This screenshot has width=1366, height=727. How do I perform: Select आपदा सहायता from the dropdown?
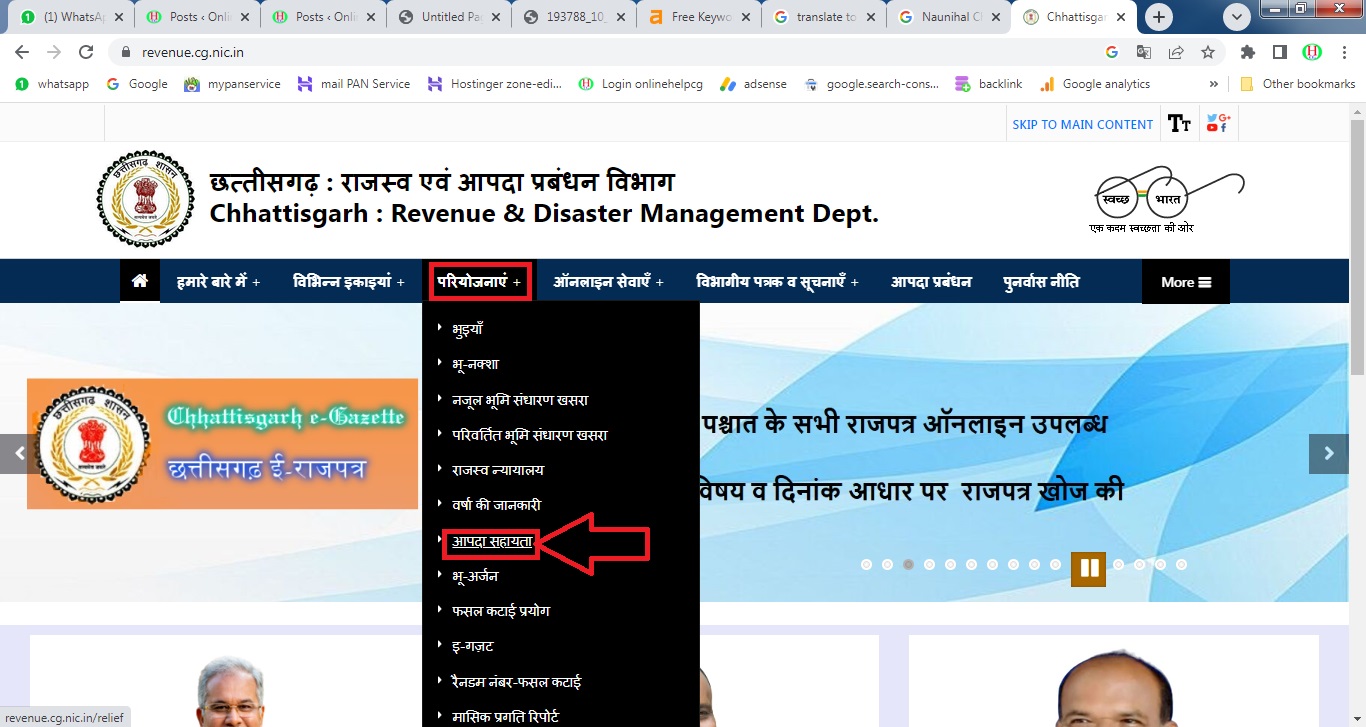pyautogui.click(x=492, y=541)
